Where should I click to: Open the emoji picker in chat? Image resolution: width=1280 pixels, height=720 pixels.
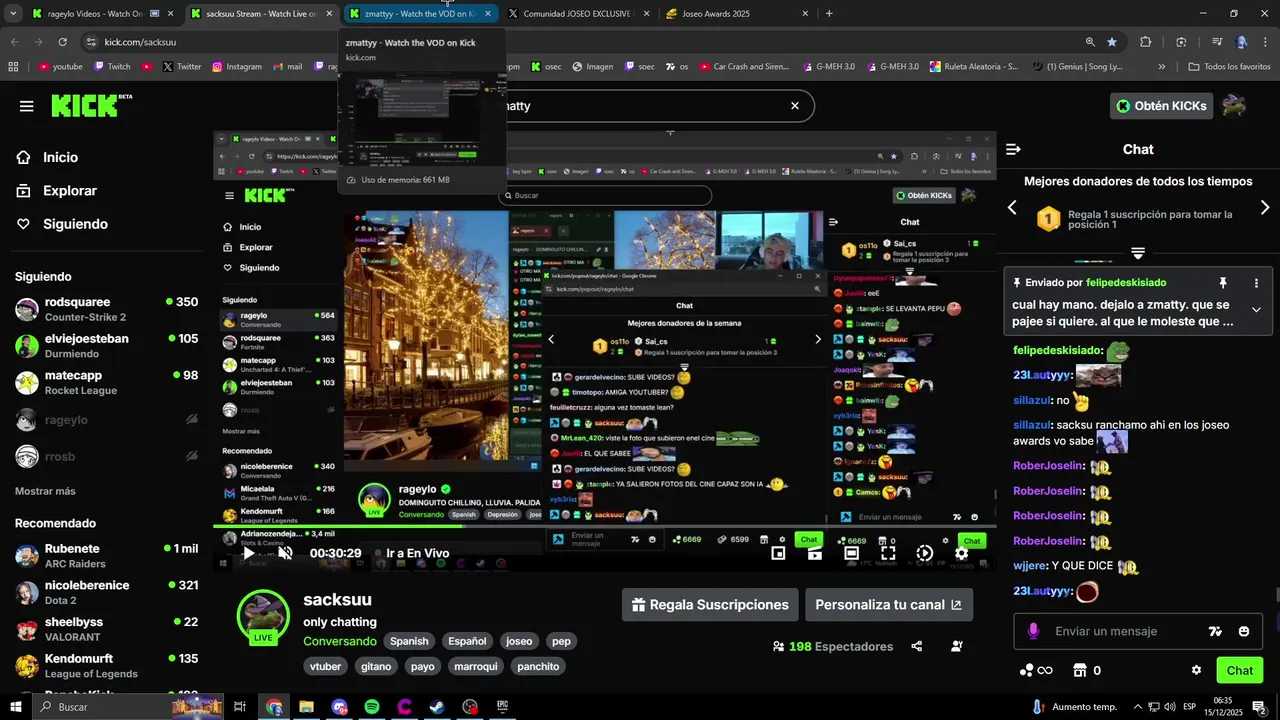click(x=1244, y=631)
